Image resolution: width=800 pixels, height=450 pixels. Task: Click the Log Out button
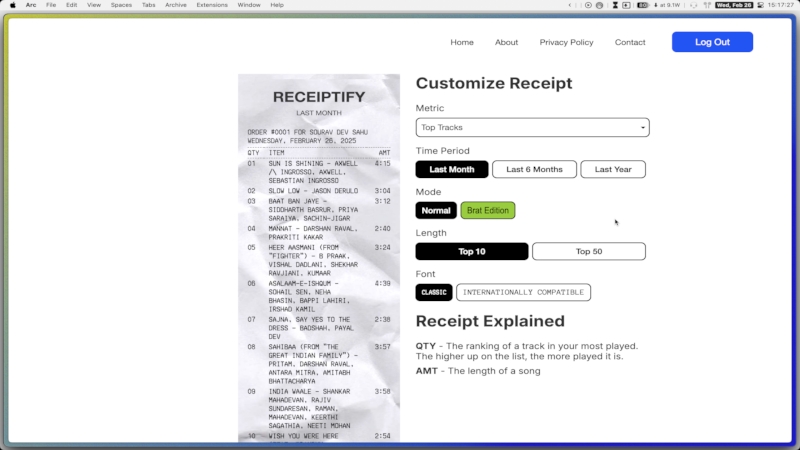712,42
